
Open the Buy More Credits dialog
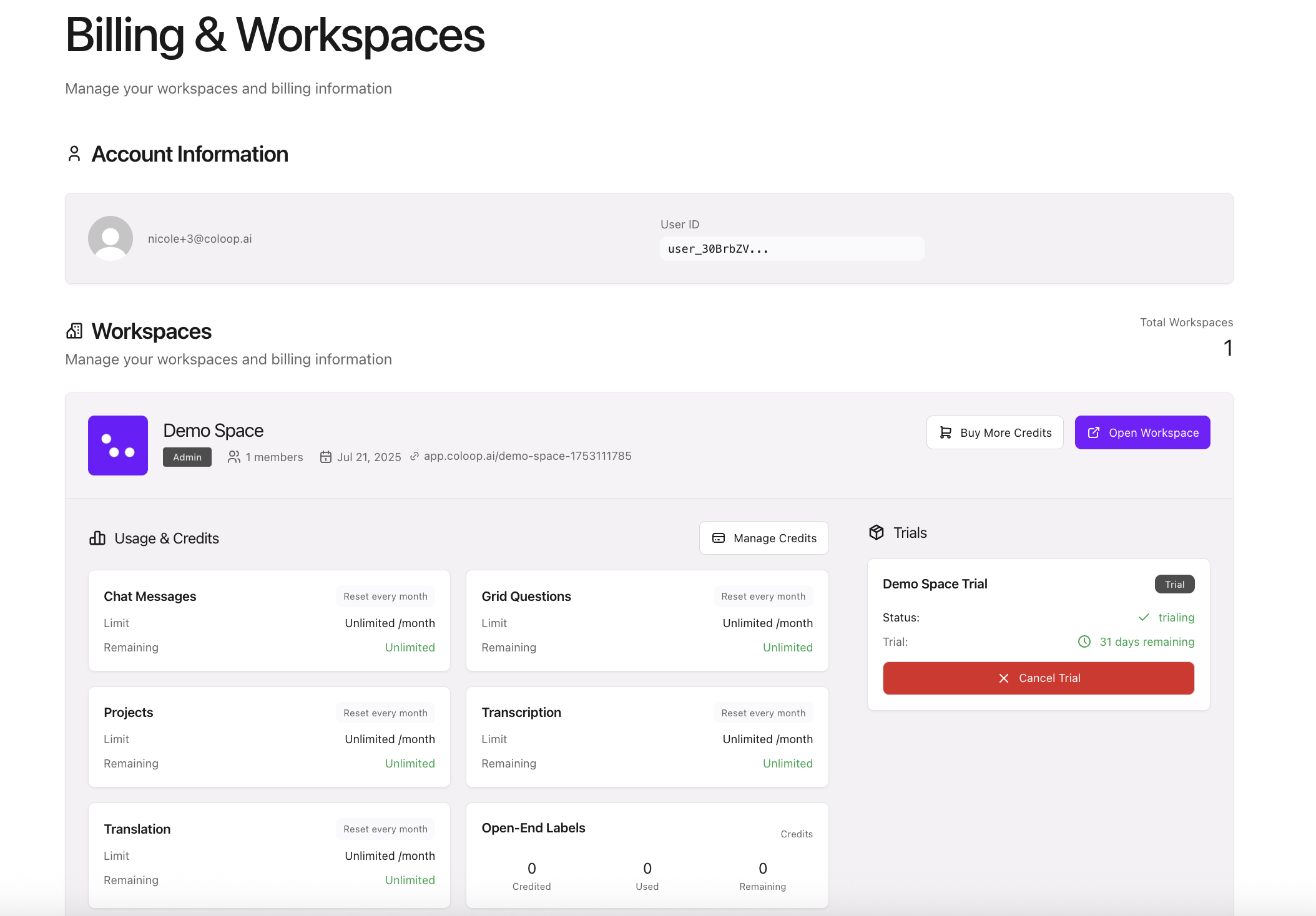[995, 432]
